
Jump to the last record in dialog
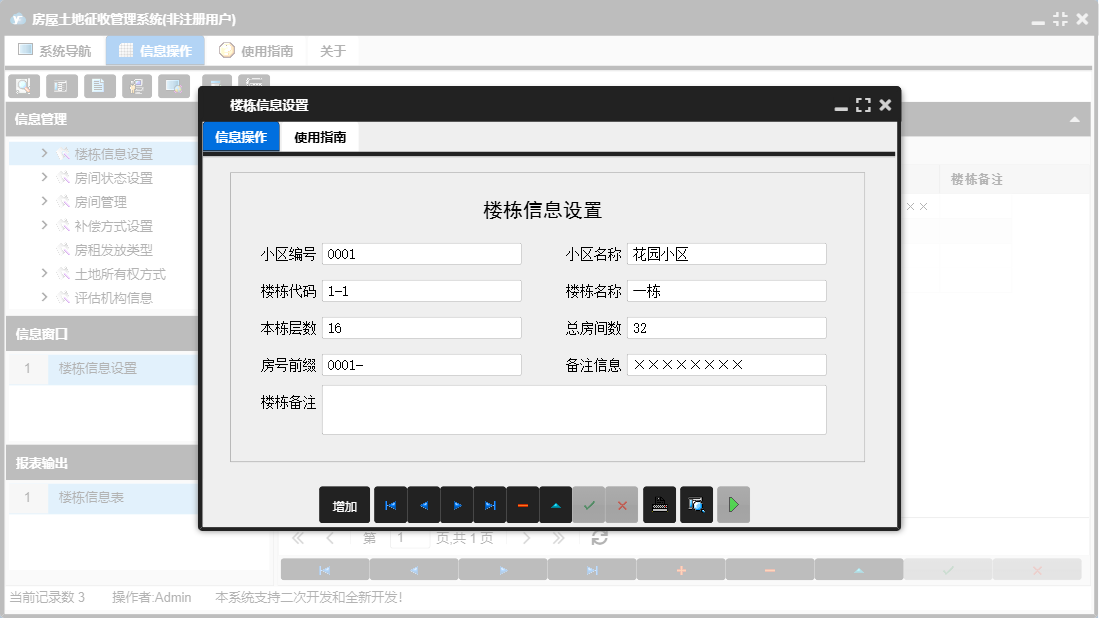point(489,506)
